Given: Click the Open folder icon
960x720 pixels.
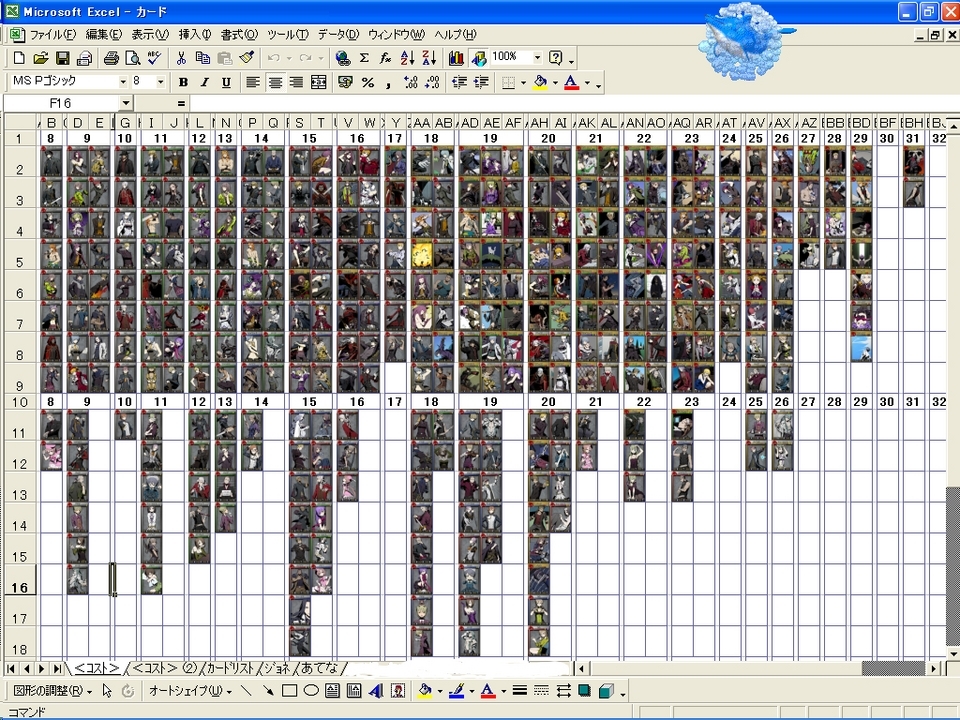Looking at the screenshot, I should [40, 58].
